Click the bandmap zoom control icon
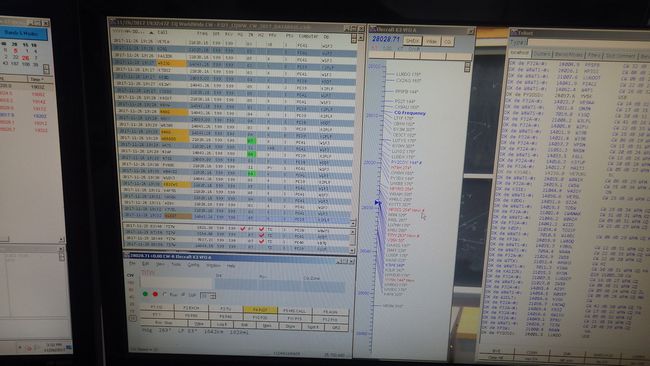650x366 pixels. coord(467,66)
